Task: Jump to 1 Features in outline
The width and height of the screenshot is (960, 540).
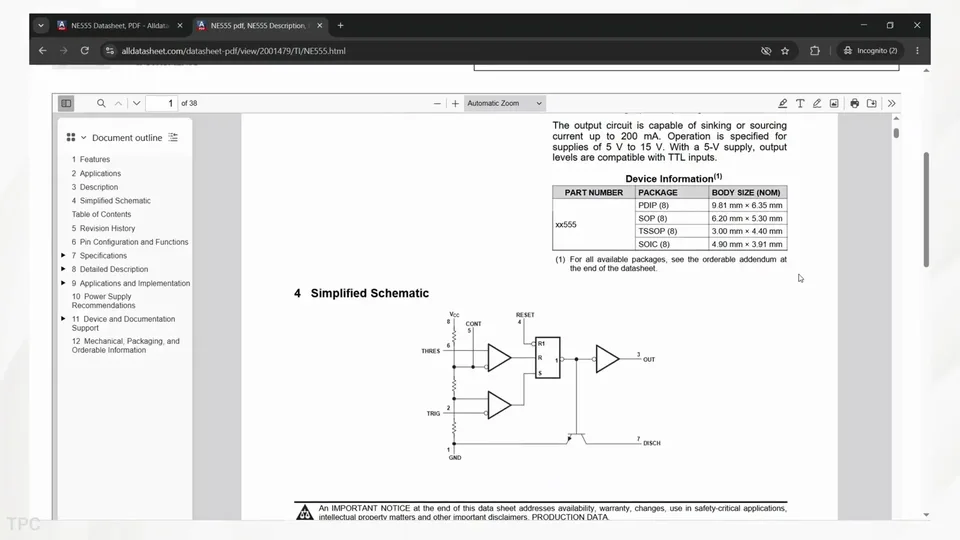Action: (x=91, y=159)
